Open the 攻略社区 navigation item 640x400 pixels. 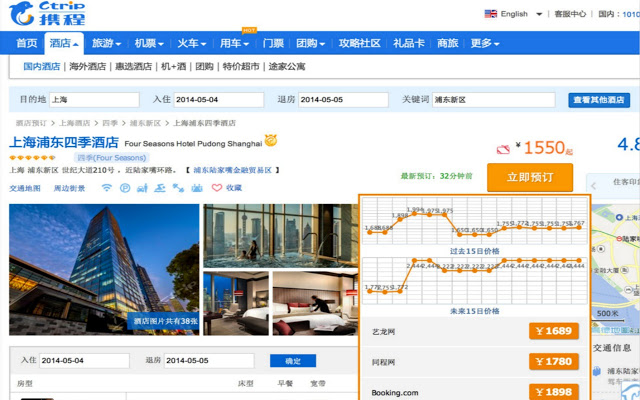(x=360, y=43)
